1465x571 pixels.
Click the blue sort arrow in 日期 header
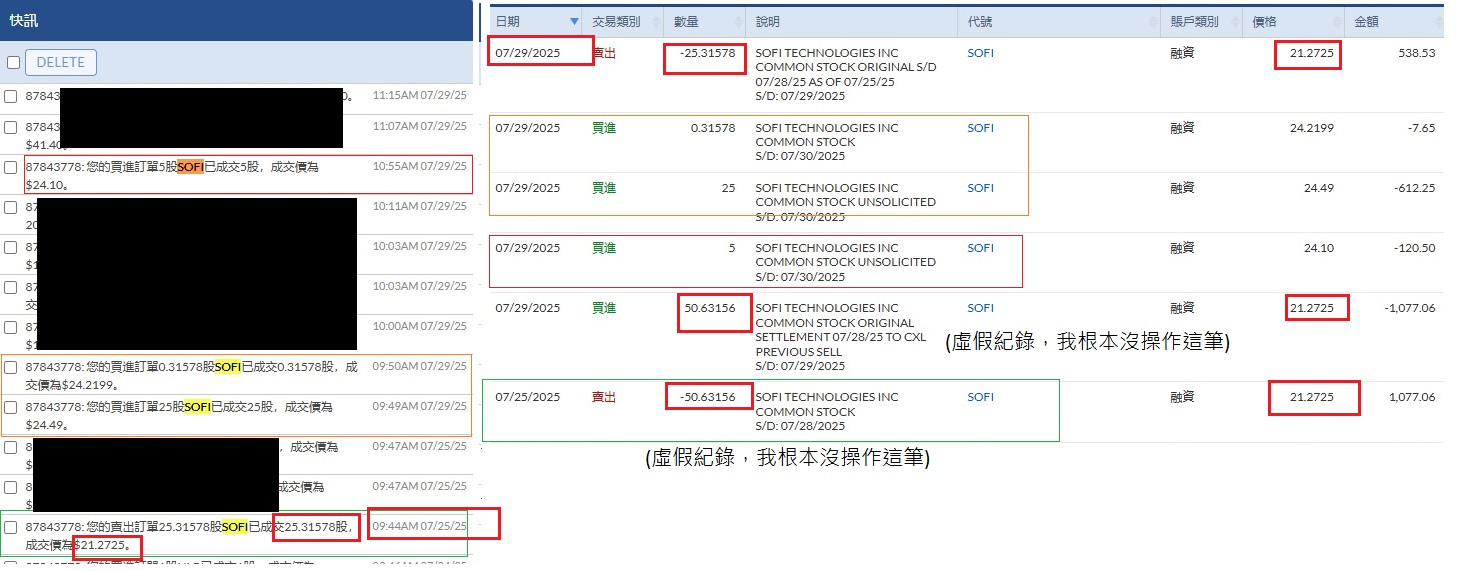pyautogui.click(x=574, y=22)
